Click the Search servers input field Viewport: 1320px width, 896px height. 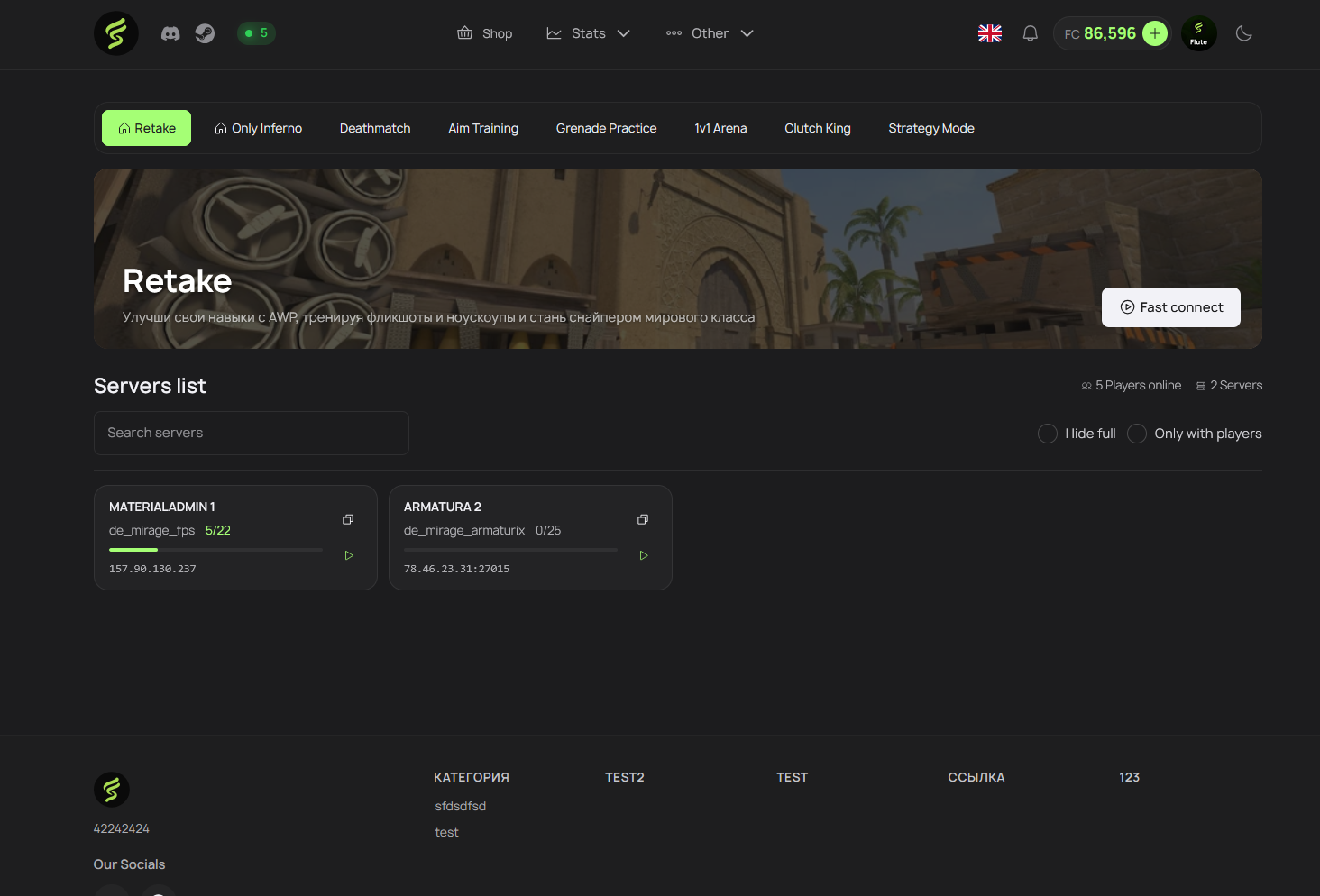tap(251, 433)
